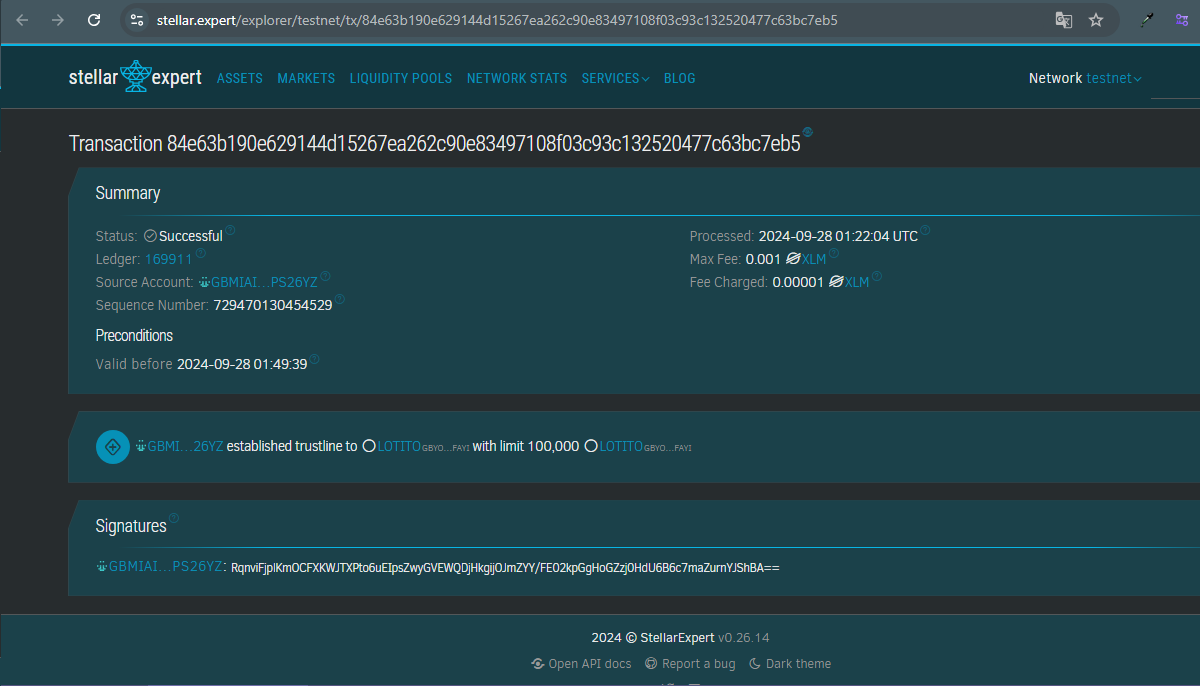Viewport: 1200px width, 686px height.
Task: Click the 'Summary' section heading
Action: [127, 193]
